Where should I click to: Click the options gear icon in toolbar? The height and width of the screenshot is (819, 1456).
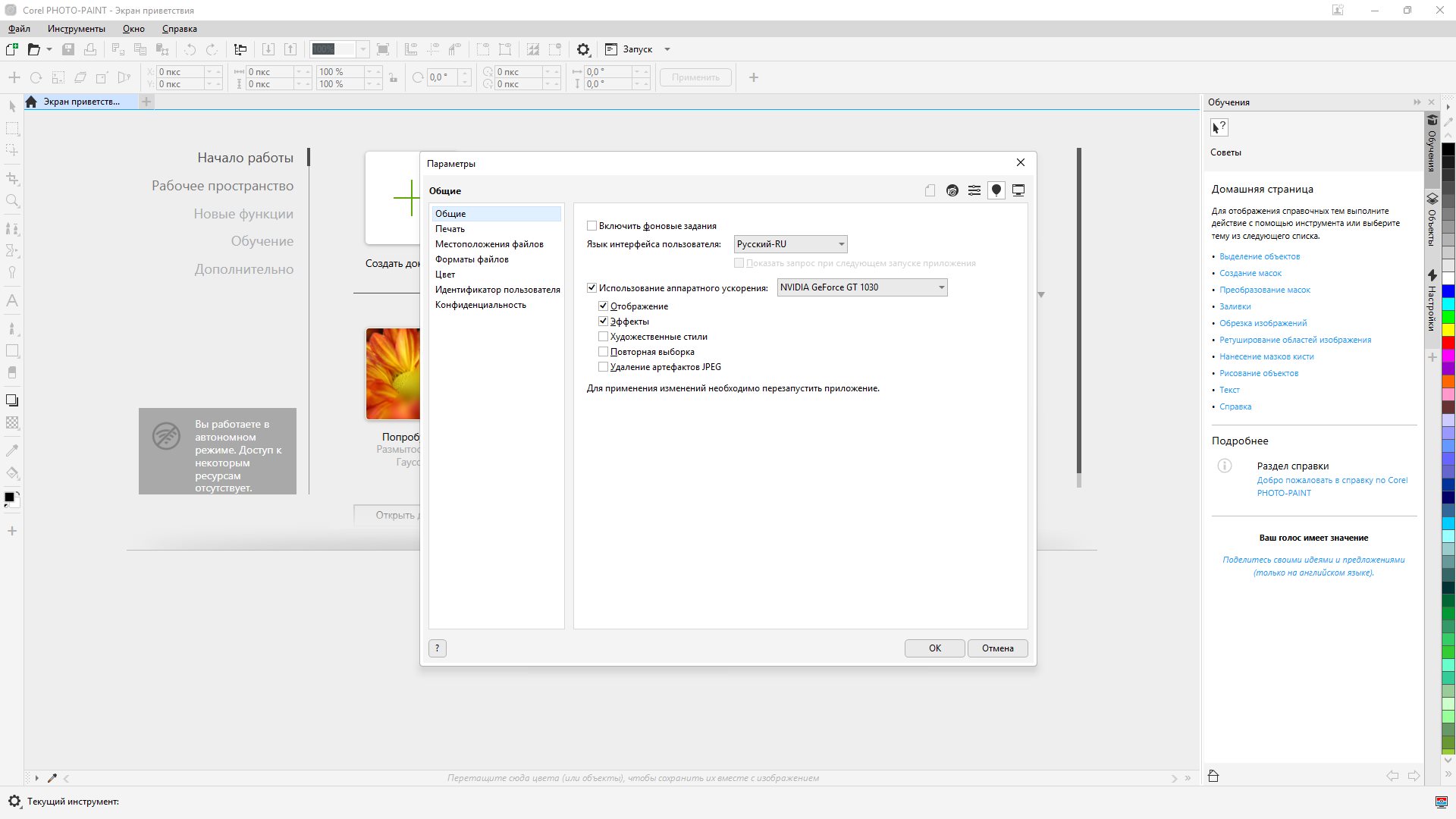click(x=582, y=49)
